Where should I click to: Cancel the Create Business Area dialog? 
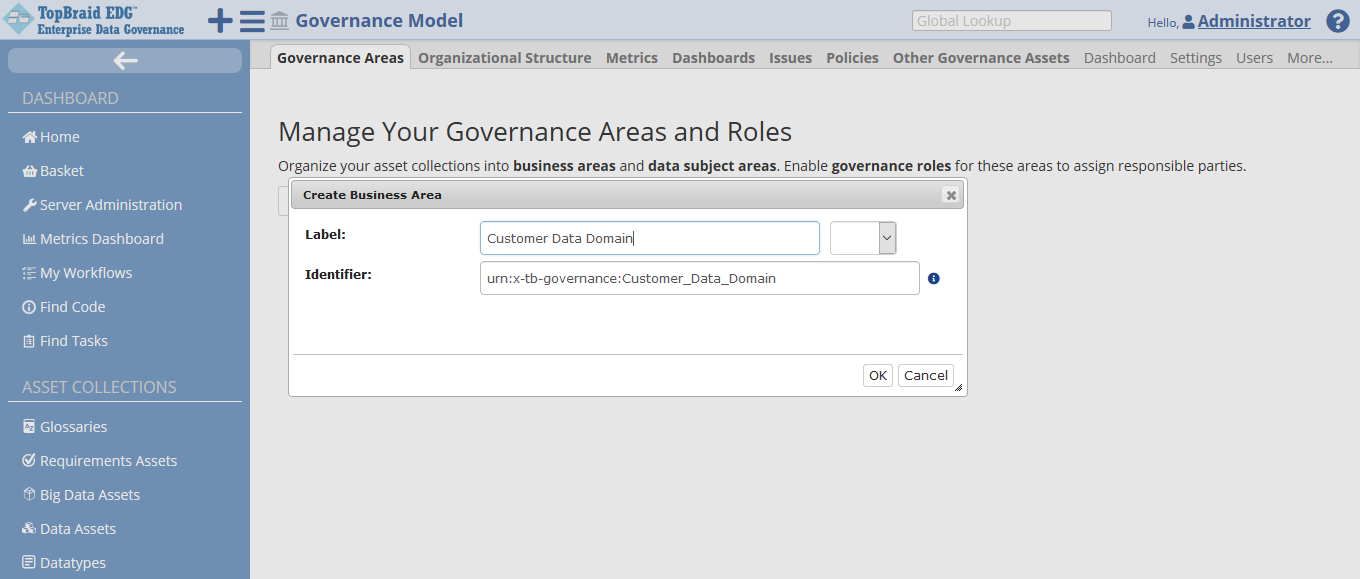[925, 375]
